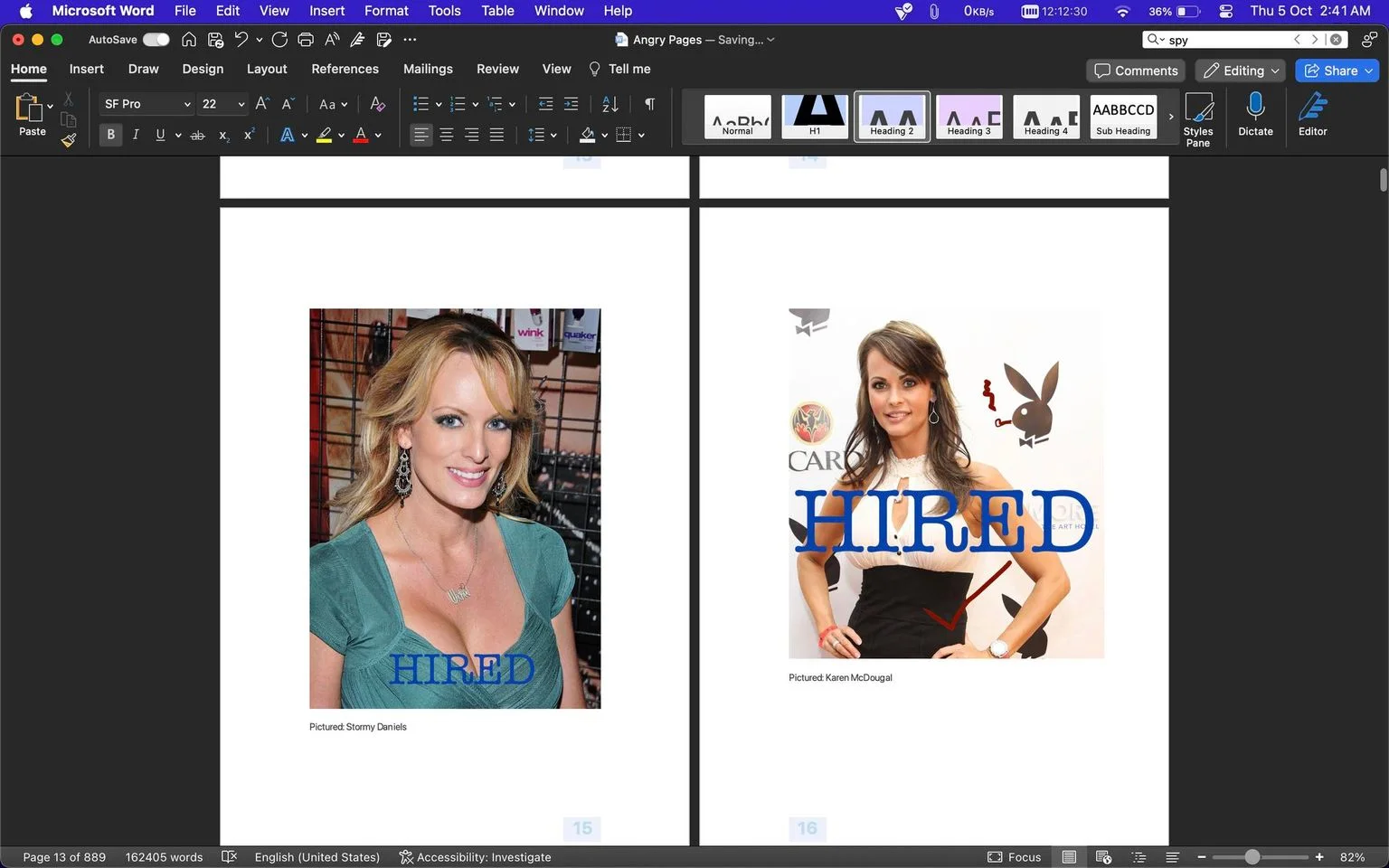This screenshot has height=868, width=1389.
Task: Decrease paragraph indent
Action: click(545, 104)
